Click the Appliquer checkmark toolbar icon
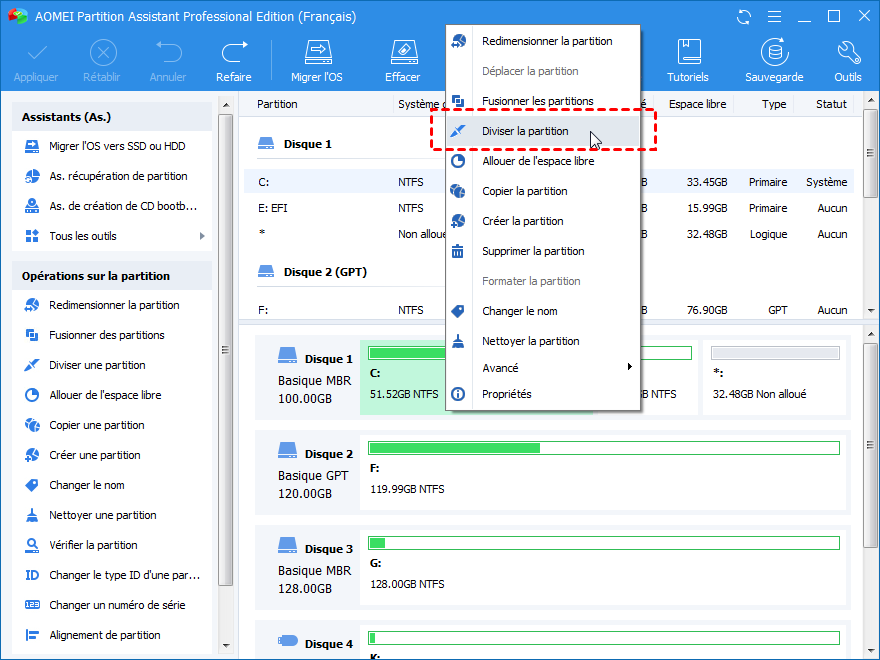 coord(36,54)
